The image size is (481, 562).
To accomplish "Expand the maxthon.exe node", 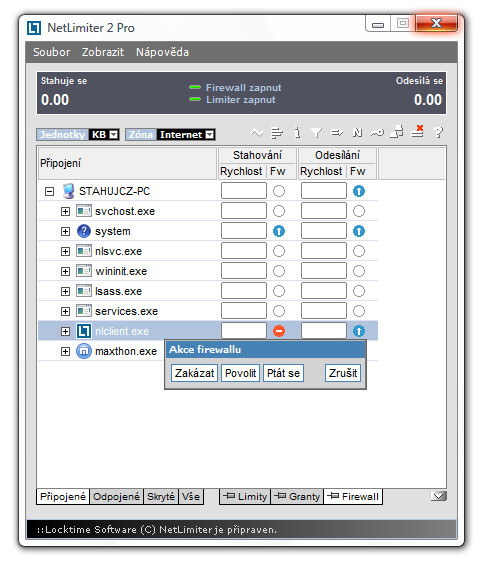I will pyautogui.click(x=65, y=351).
